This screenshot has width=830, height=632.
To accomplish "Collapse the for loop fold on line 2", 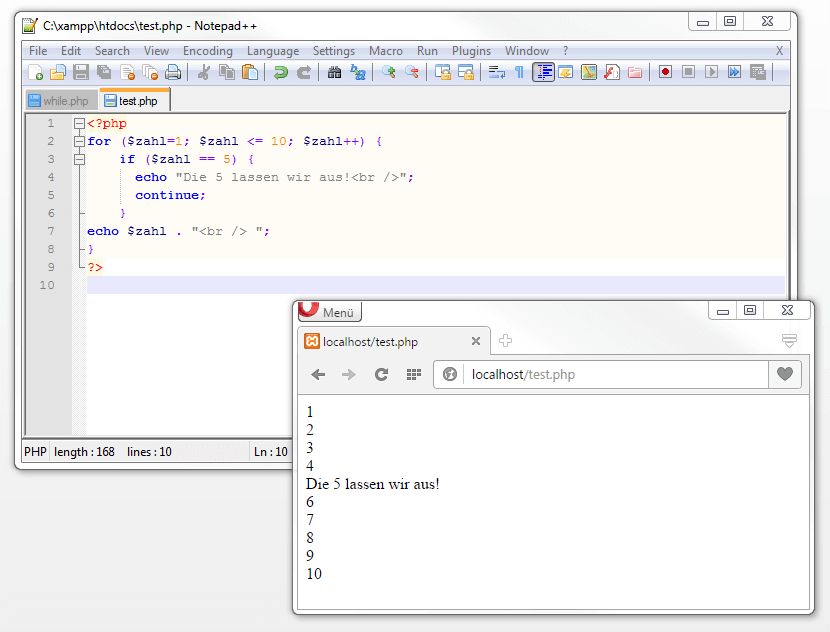I will click(79, 141).
